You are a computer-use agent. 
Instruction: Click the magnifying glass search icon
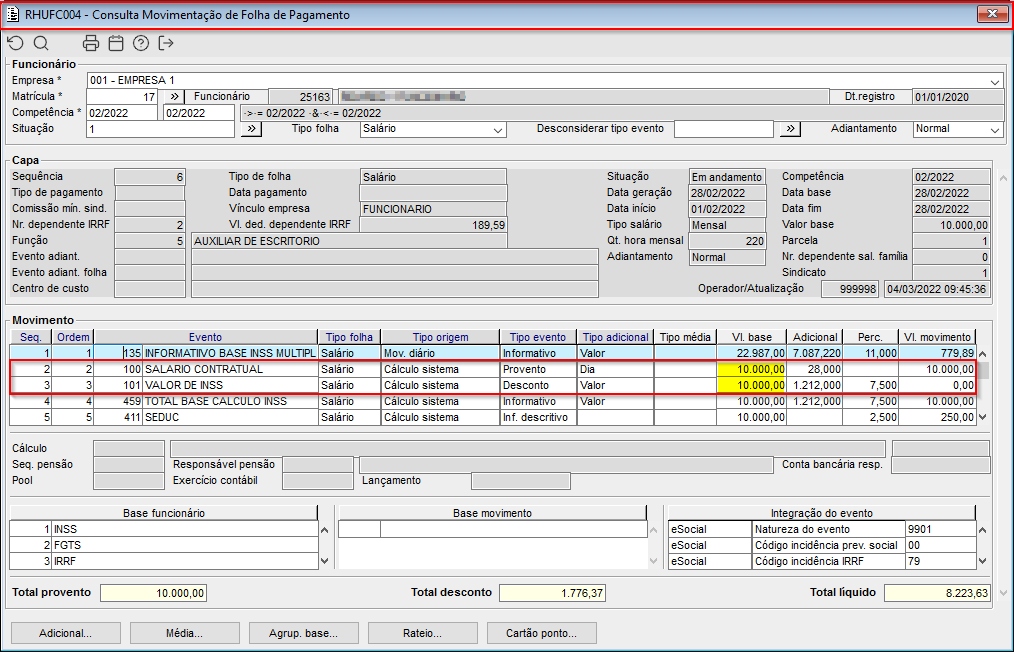point(41,43)
